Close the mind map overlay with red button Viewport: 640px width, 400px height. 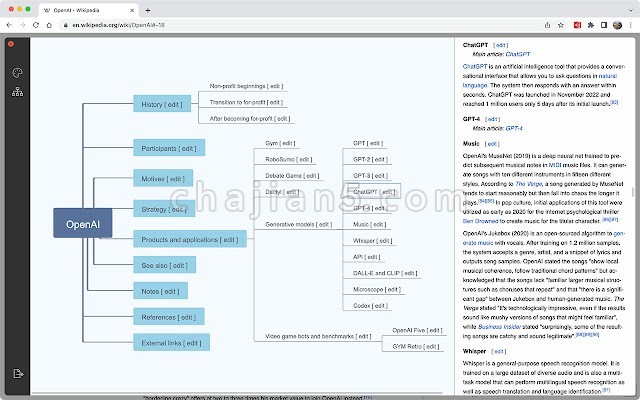[11, 44]
